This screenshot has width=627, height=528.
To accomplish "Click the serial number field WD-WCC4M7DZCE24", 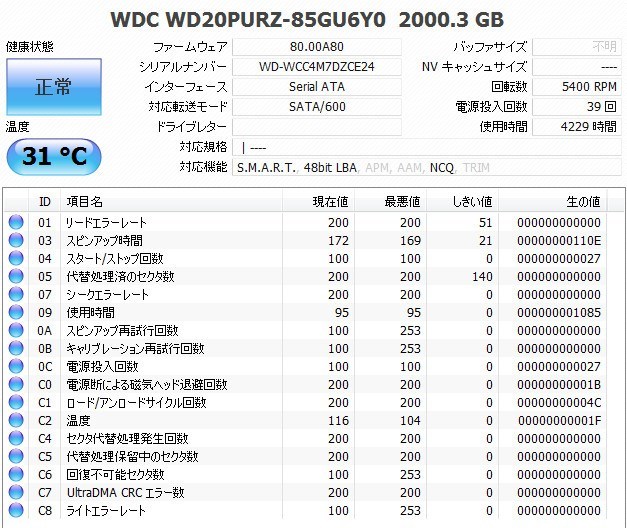I will tap(317, 67).
